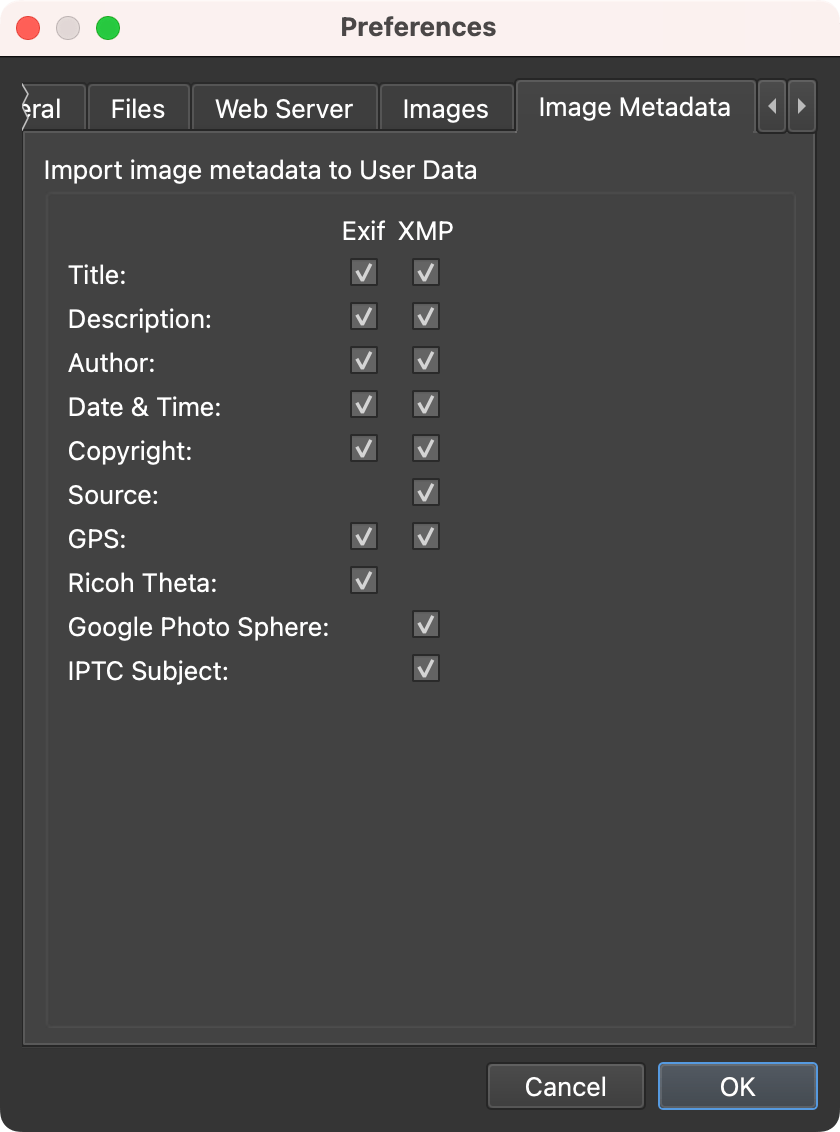Select the Images tab

445,109
